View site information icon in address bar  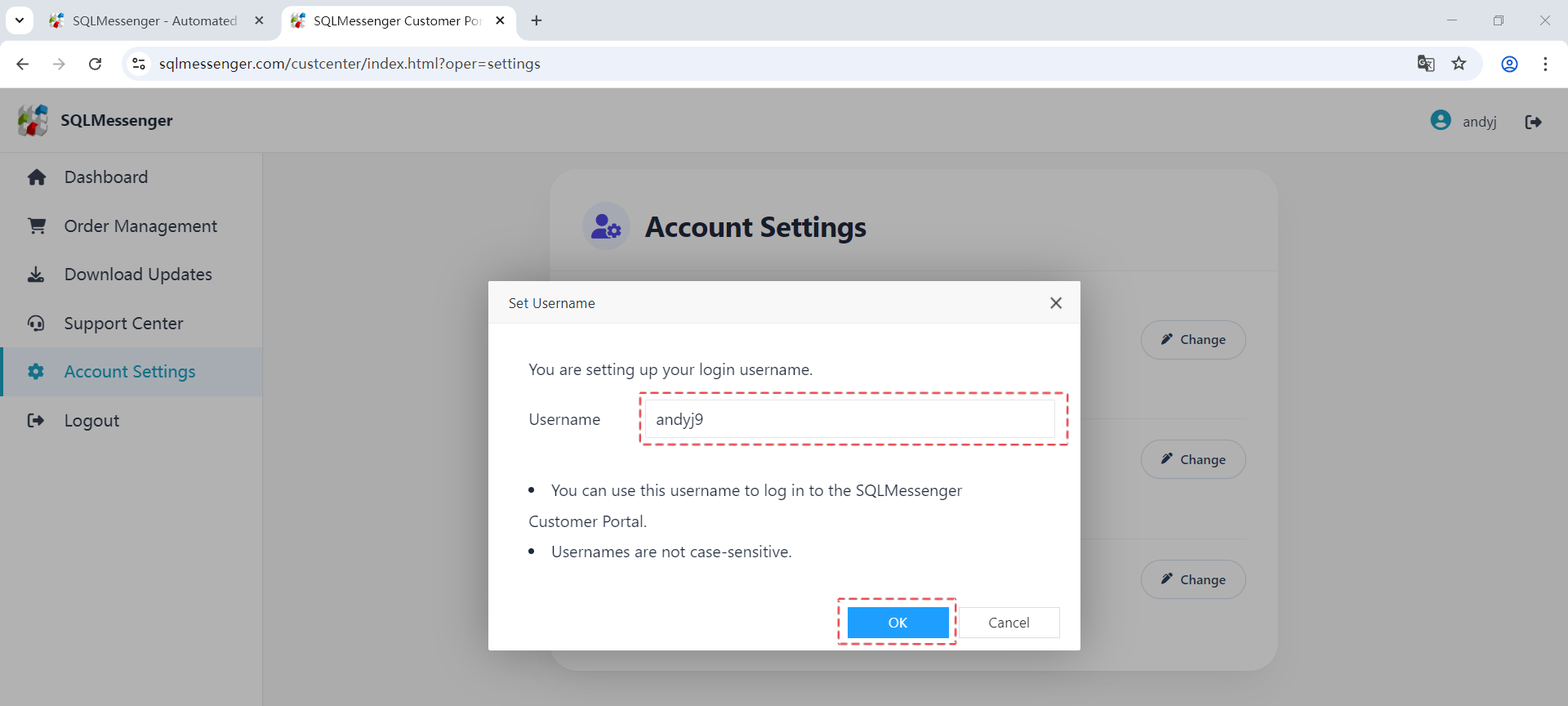[x=139, y=64]
